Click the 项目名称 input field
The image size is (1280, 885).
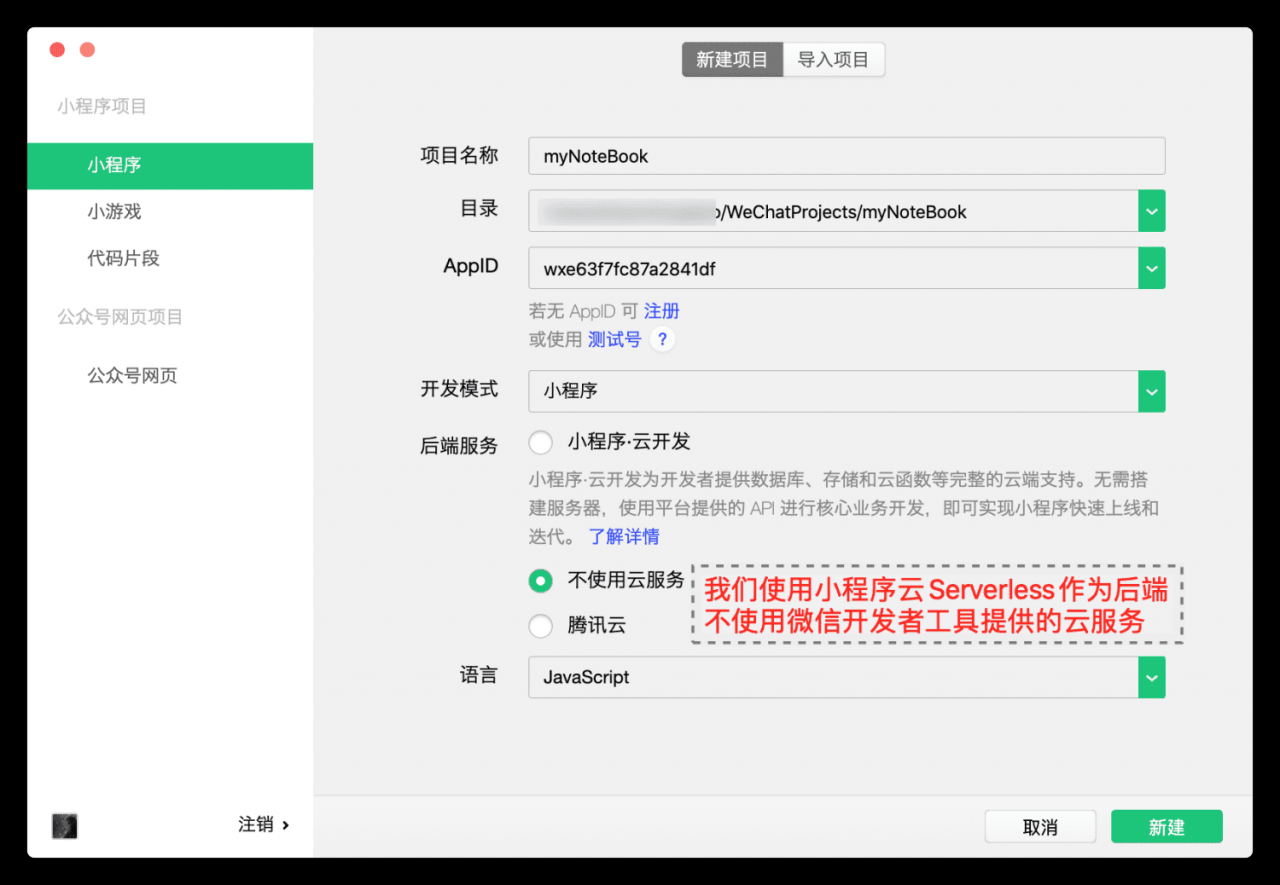[846, 156]
